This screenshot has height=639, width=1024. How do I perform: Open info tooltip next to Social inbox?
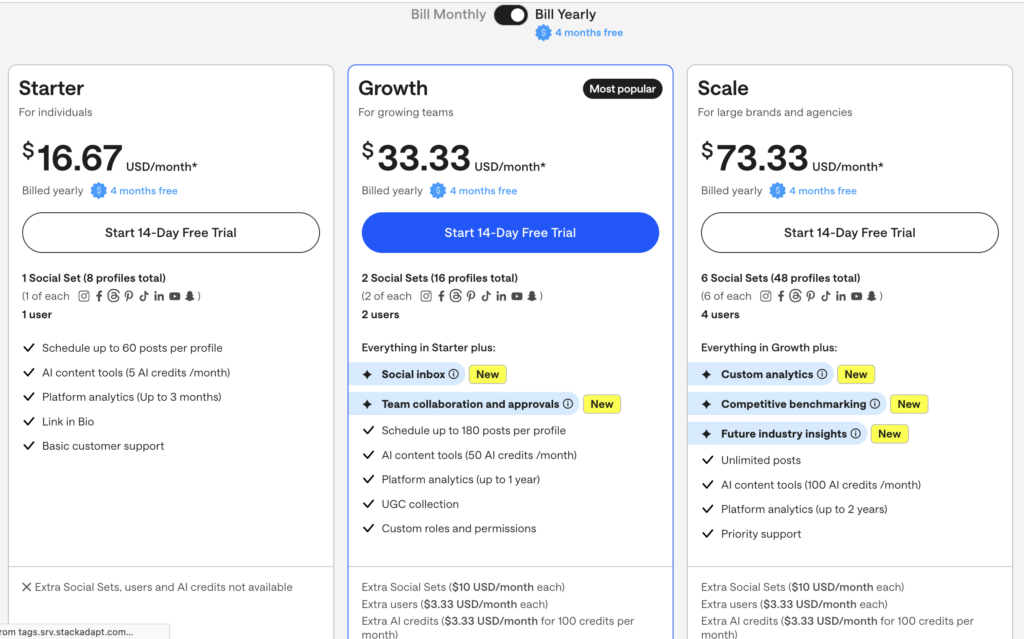[454, 375]
